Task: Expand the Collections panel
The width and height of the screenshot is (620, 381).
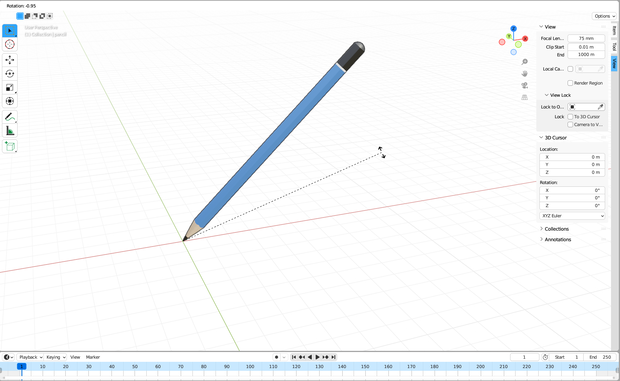Action: pos(556,229)
